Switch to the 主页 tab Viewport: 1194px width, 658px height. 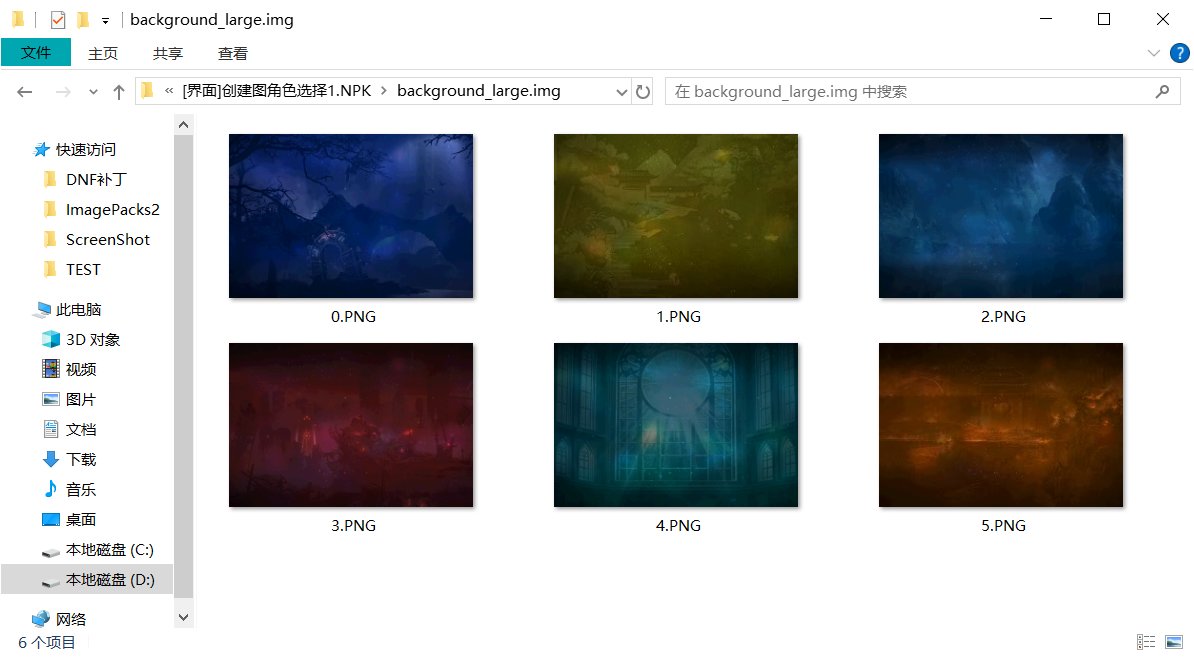(x=103, y=53)
